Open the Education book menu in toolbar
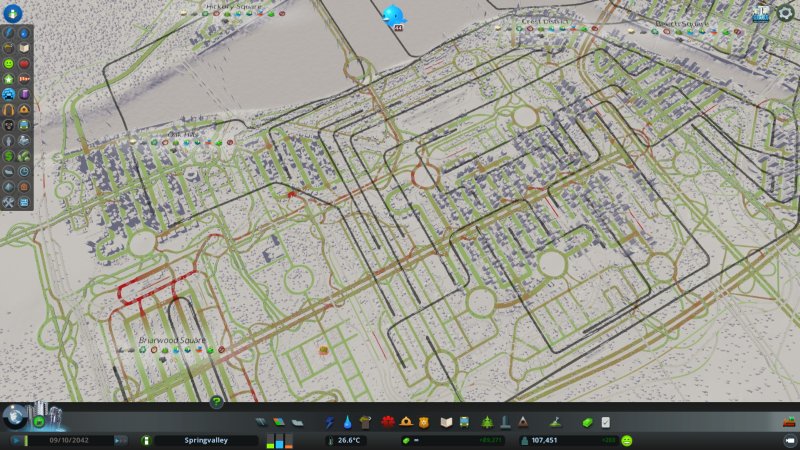Screen dimensions: 800x450 point(446,422)
